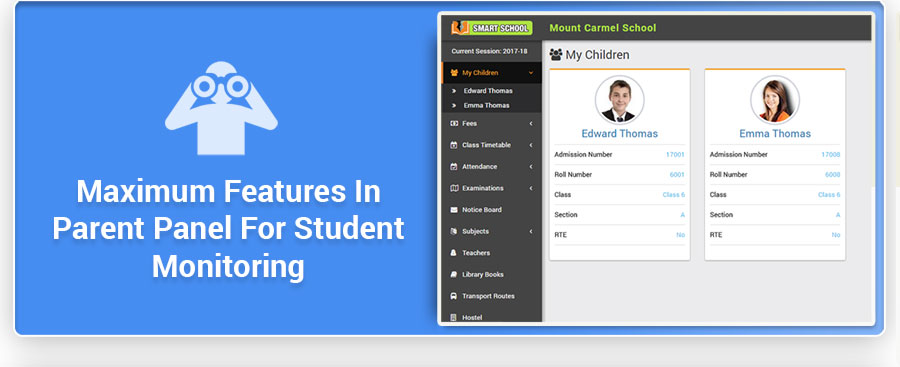
Task: Click the Transport Routes bus icon
Action: tap(454, 296)
